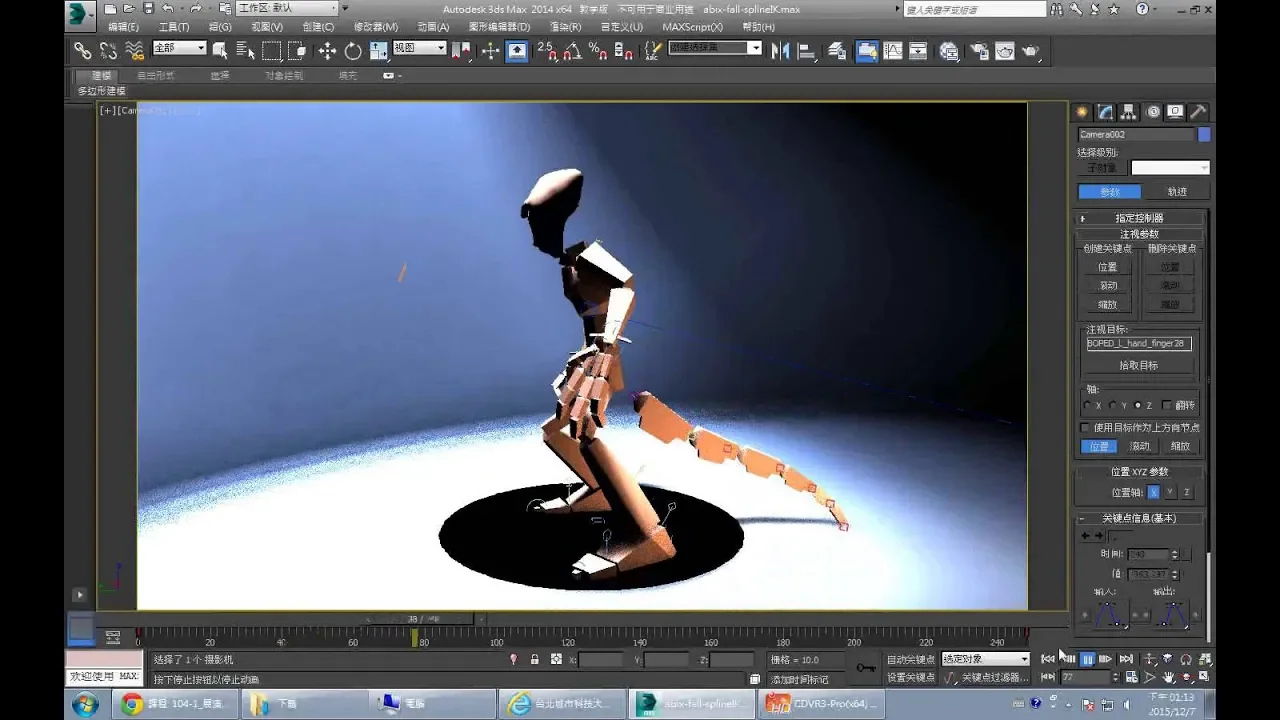Expand the 指定控制器 rollout
Screen dimensions: 1280x720
[1139, 218]
